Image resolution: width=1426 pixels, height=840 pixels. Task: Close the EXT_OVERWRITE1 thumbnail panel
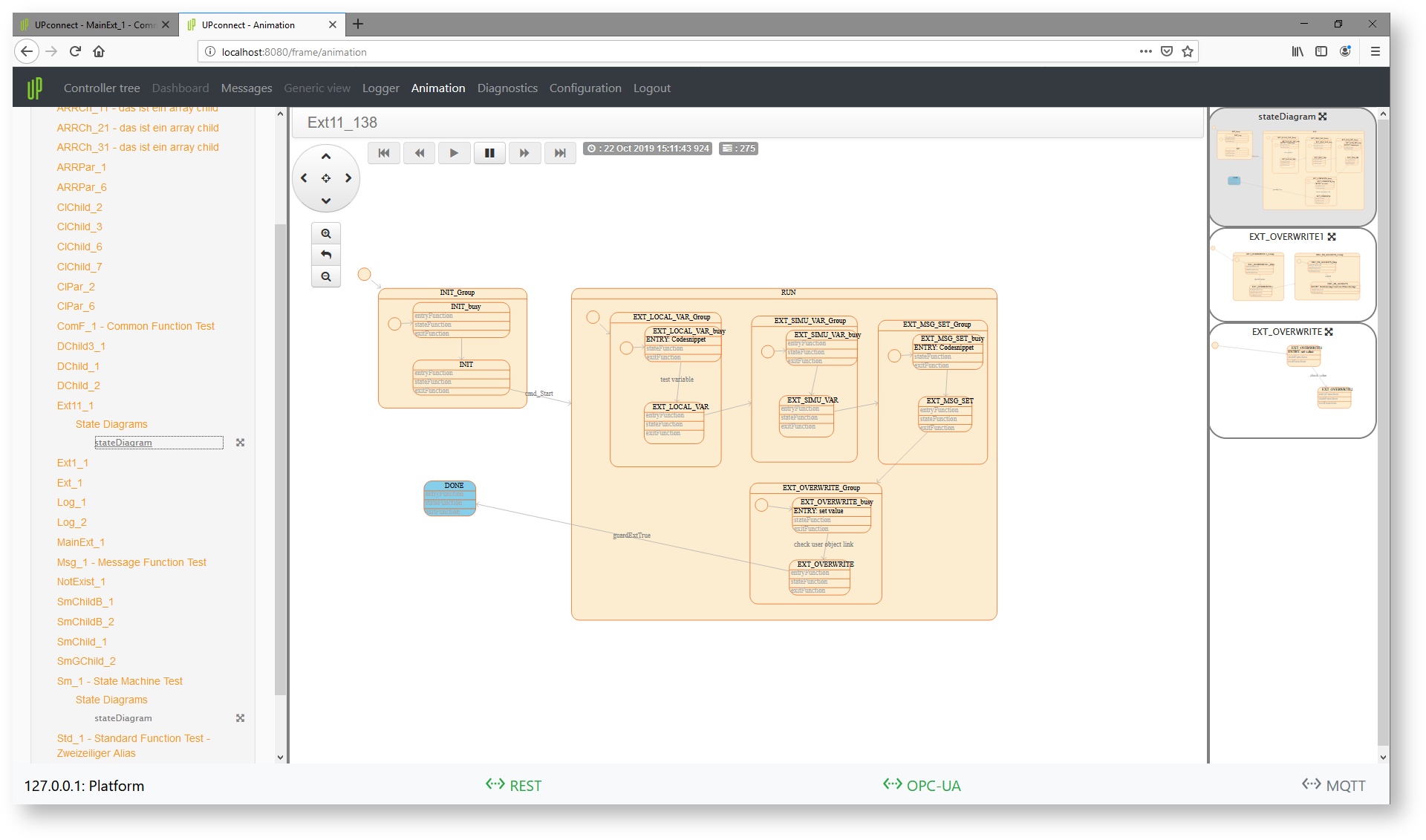click(1332, 237)
